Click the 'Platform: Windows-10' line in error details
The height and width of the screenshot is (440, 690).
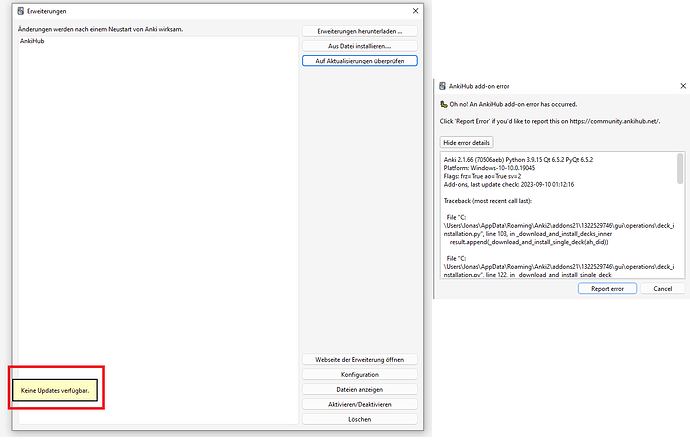[x=489, y=168]
